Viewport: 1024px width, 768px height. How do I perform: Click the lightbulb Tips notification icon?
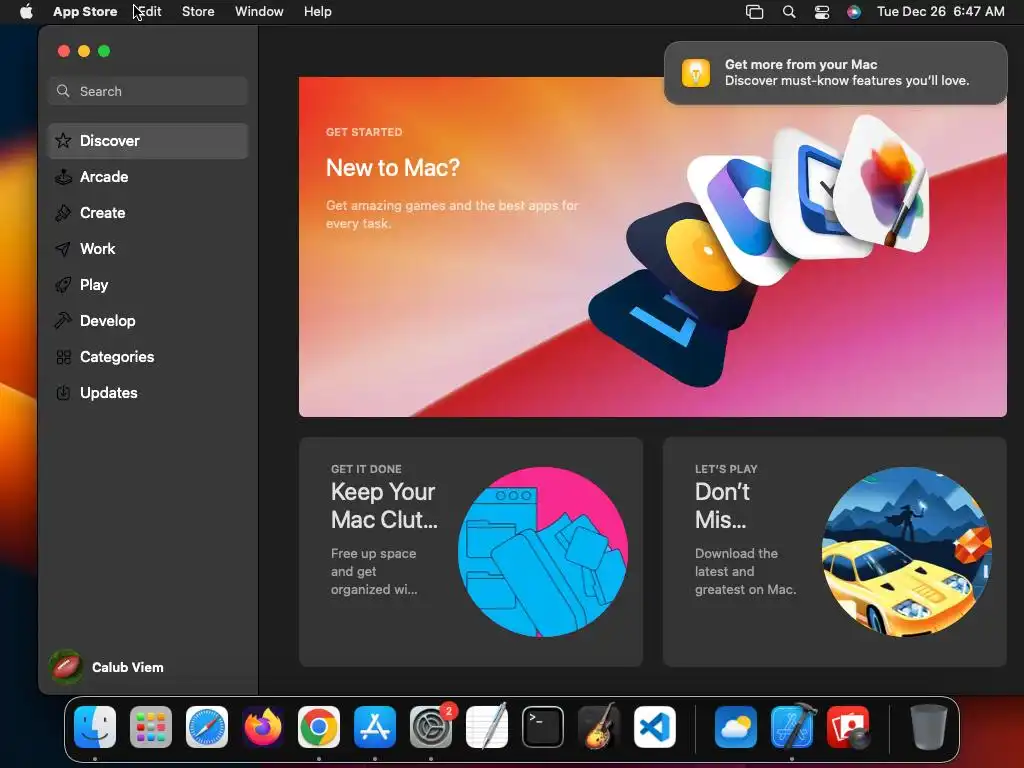click(696, 72)
